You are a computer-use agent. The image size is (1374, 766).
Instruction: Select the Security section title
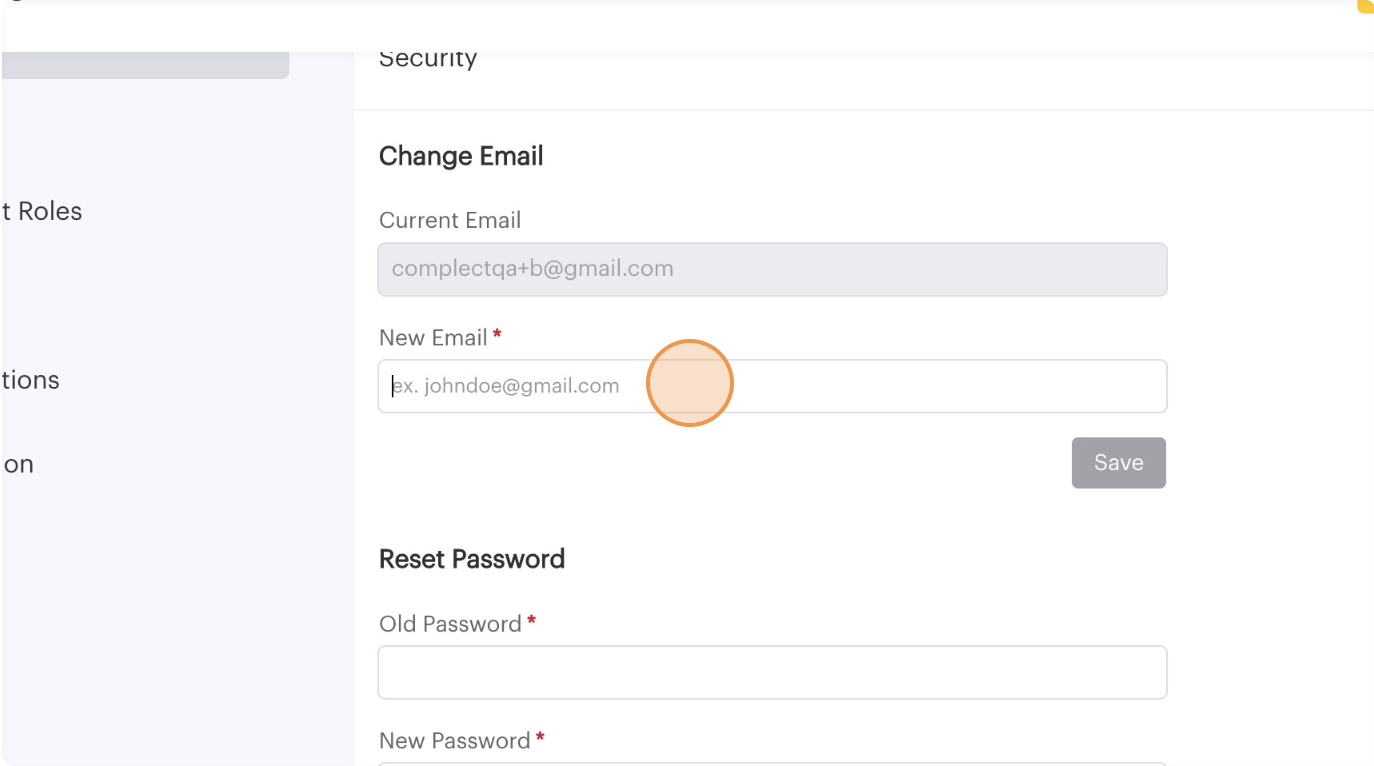(x=427, y=58)
